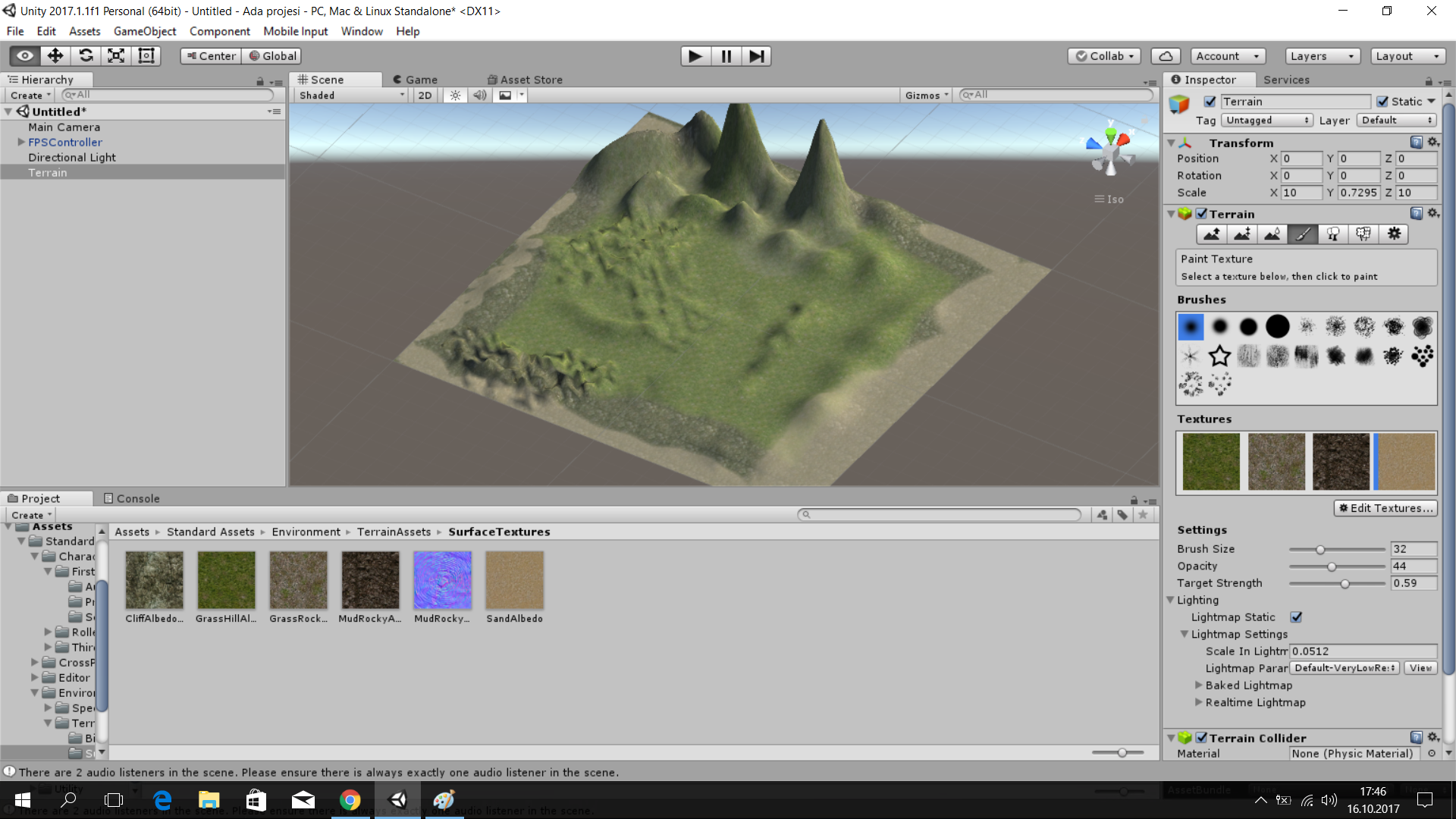Choose the star-shaped brush
This screenshot has width=1456, height=819.
1219,356
